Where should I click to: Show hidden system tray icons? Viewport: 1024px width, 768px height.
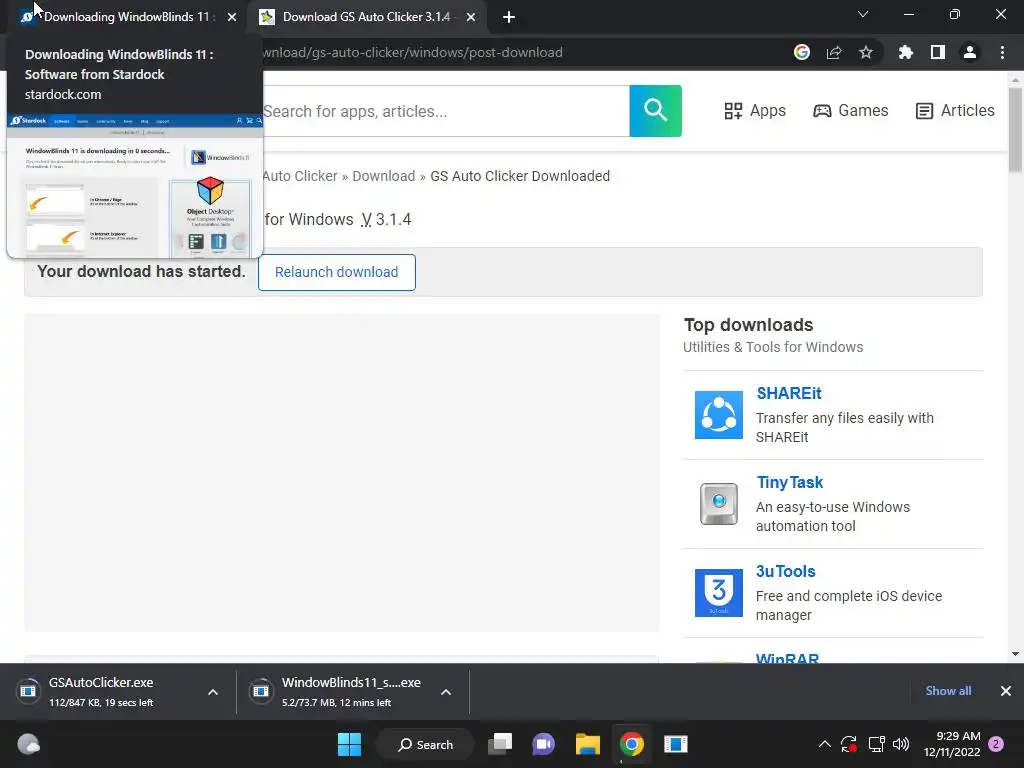(825, 744)
